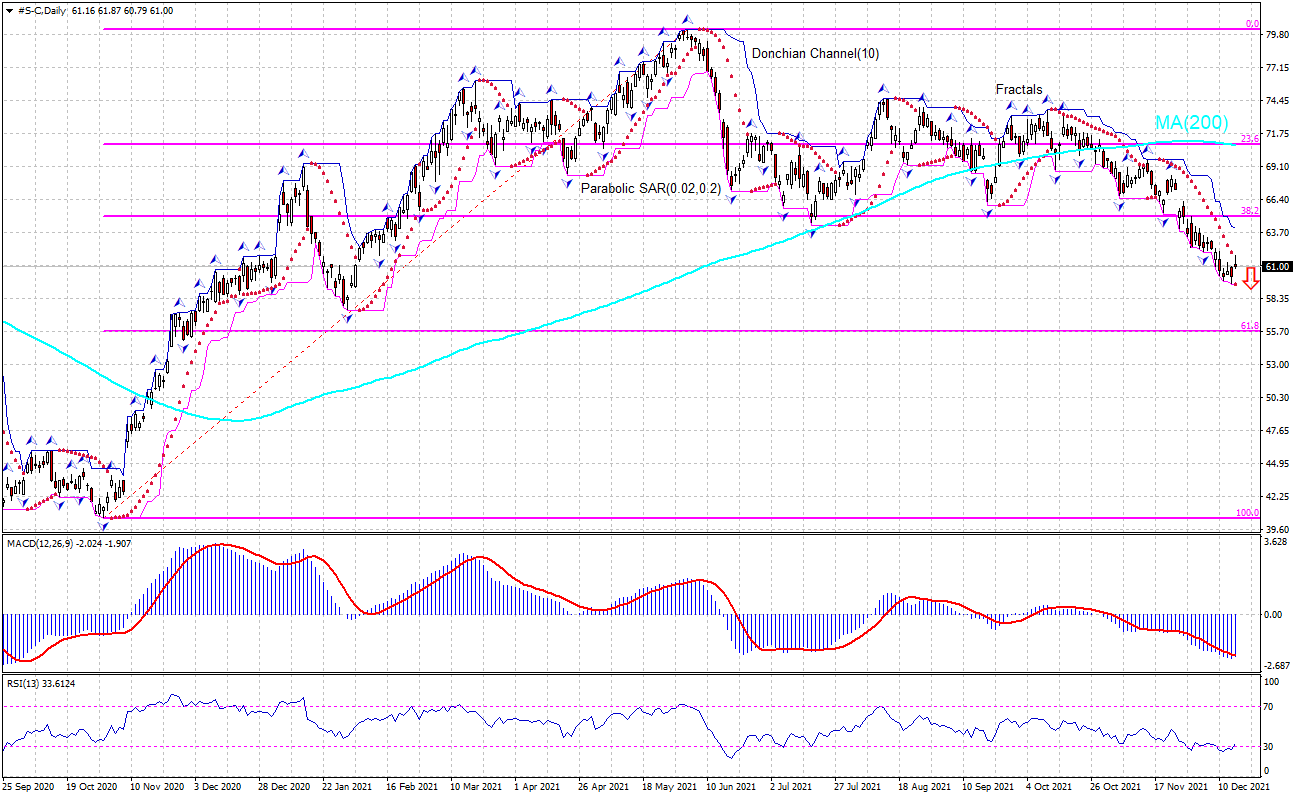The width and height of the screenshot is (1300, 798).
Task: Select the 23.6 Fibonacci level label
Action: [x=1249, y=139]
